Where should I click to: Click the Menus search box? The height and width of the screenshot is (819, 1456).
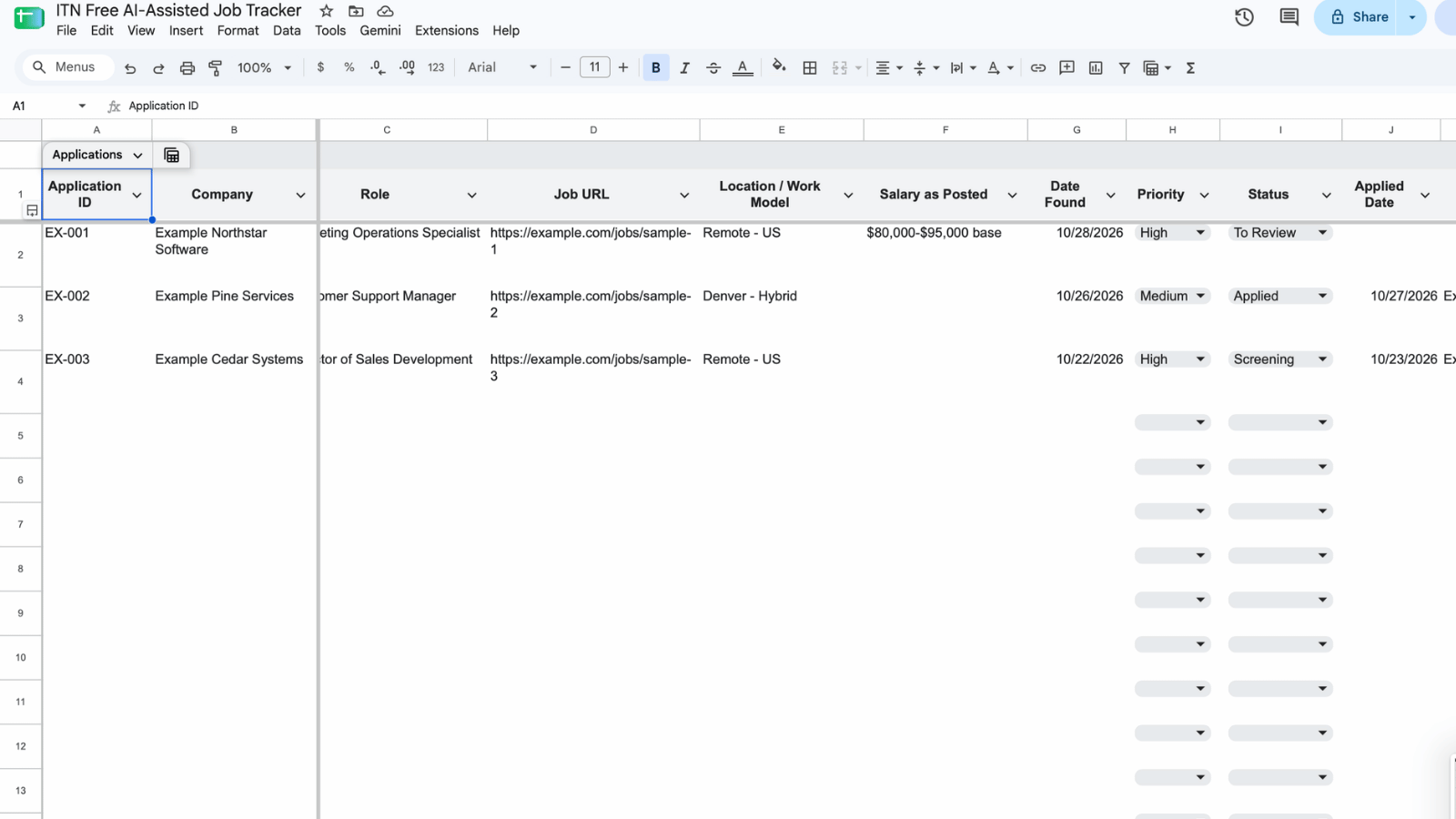[68, 67]
